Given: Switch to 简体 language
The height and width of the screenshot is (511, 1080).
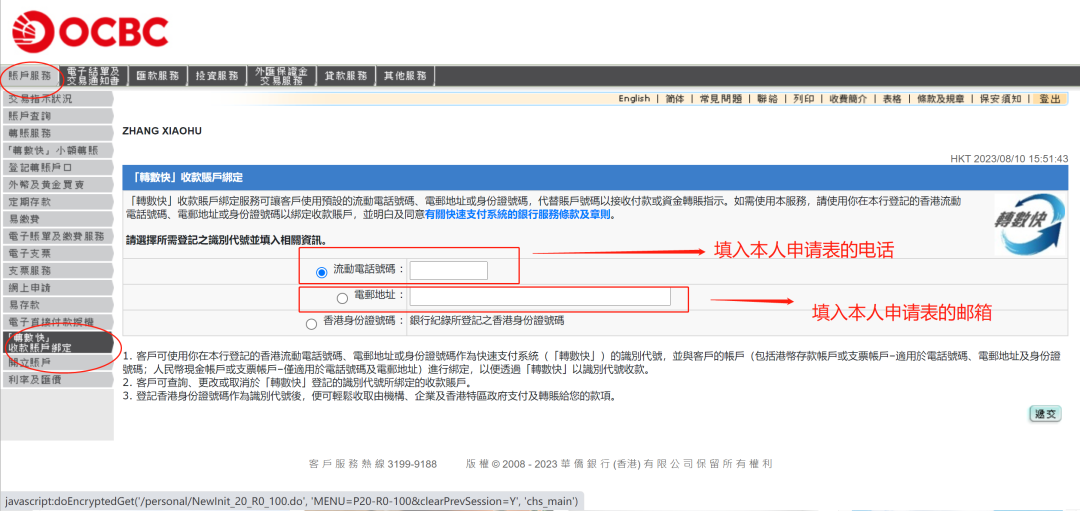Looking at the screenshot, I should point(674,98).
